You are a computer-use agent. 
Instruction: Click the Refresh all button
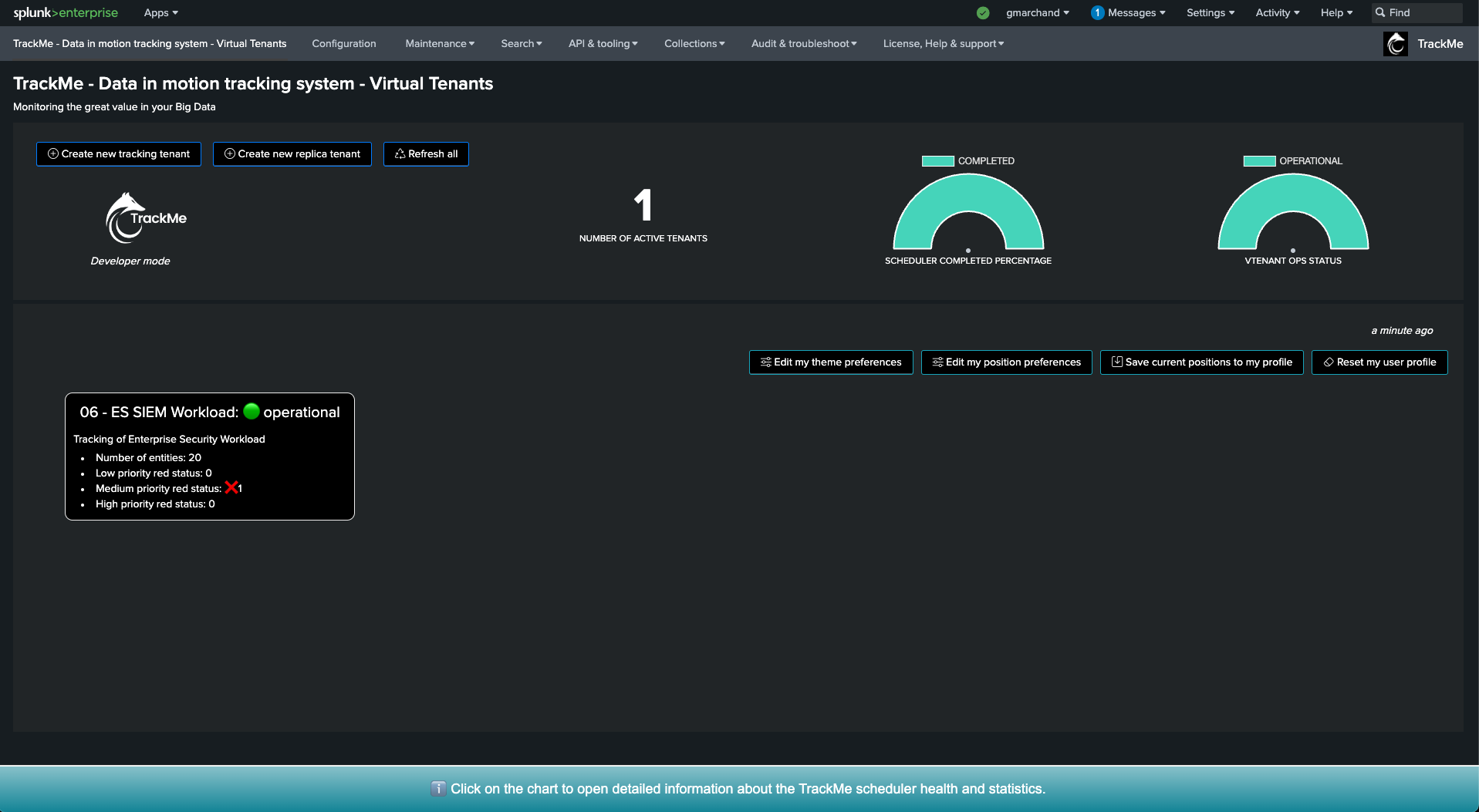426,153
